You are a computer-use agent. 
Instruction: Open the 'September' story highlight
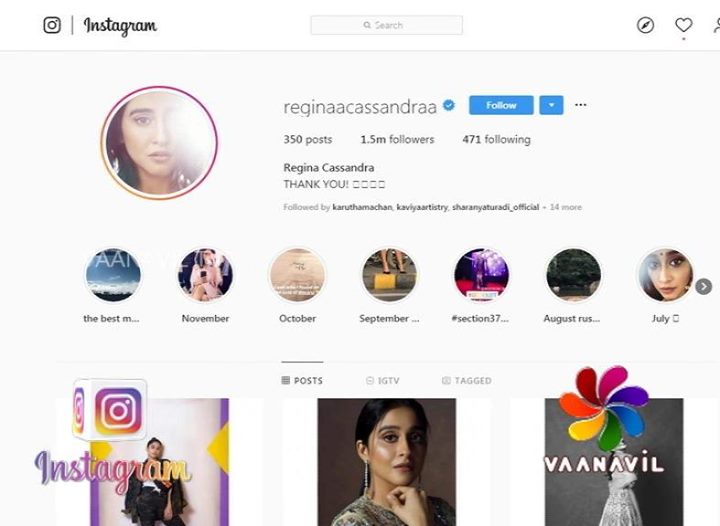389,275
